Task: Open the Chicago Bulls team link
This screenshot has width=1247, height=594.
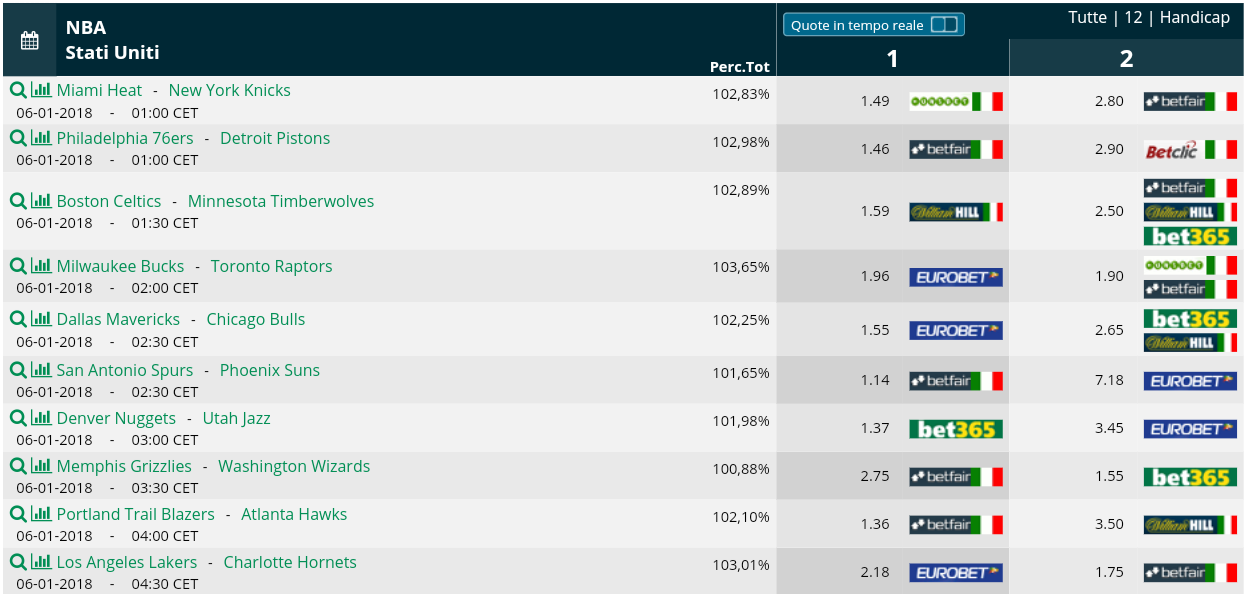Action: click(256, 319)
